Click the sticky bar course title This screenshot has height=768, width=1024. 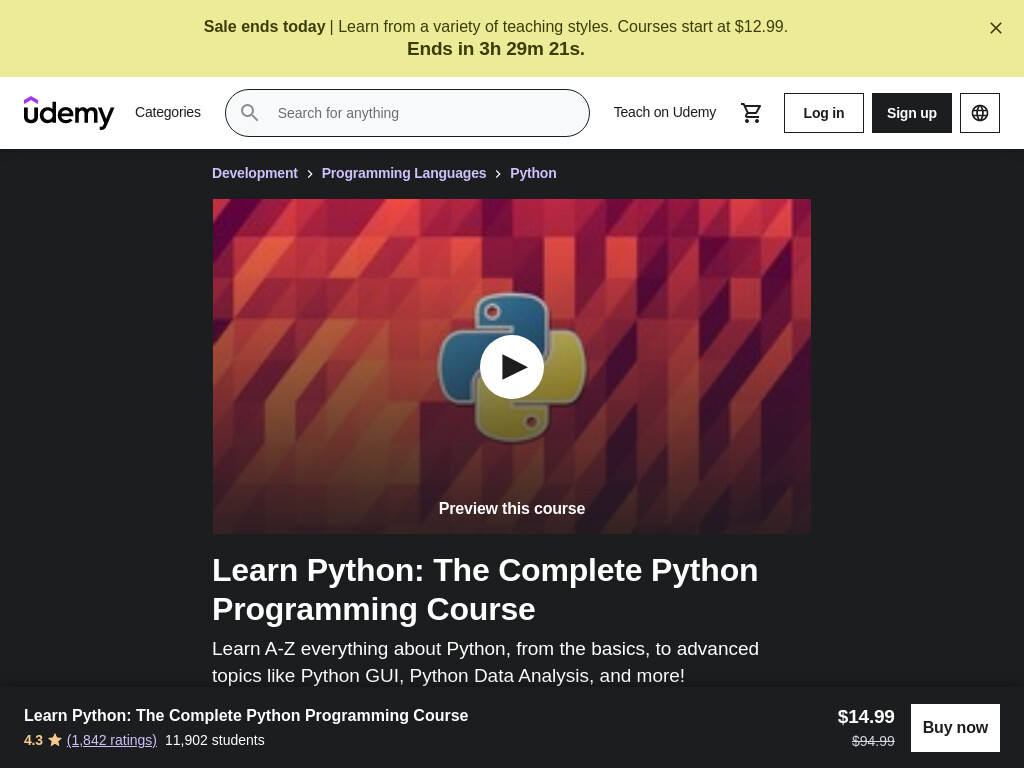tap(246, 715)
